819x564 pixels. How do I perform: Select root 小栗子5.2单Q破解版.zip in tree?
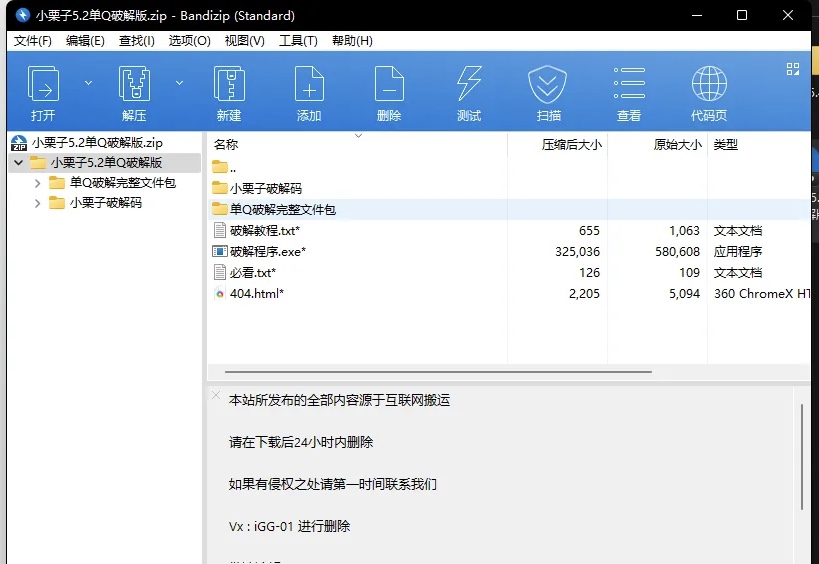[x=97, y=143]
